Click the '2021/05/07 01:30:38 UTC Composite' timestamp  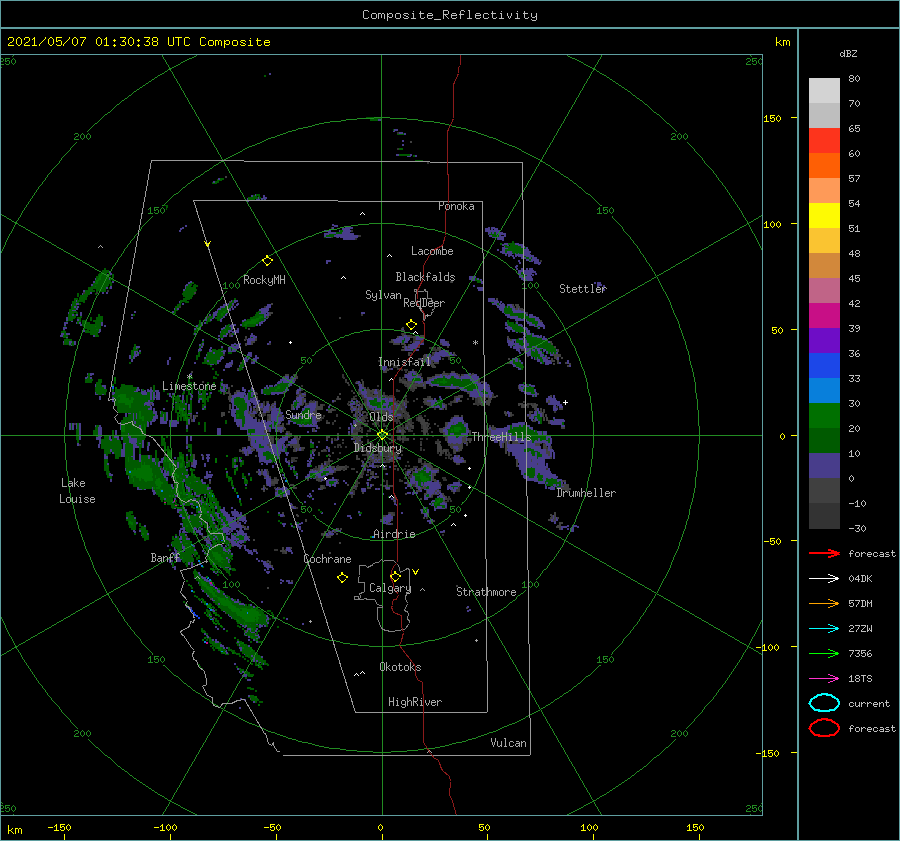tap(138, 42)
